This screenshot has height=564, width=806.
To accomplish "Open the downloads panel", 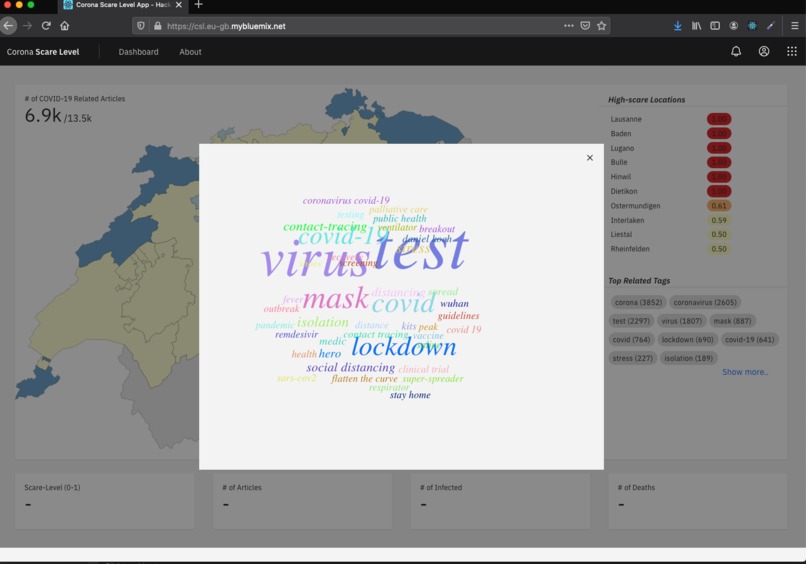I will [x=677, y=26].
